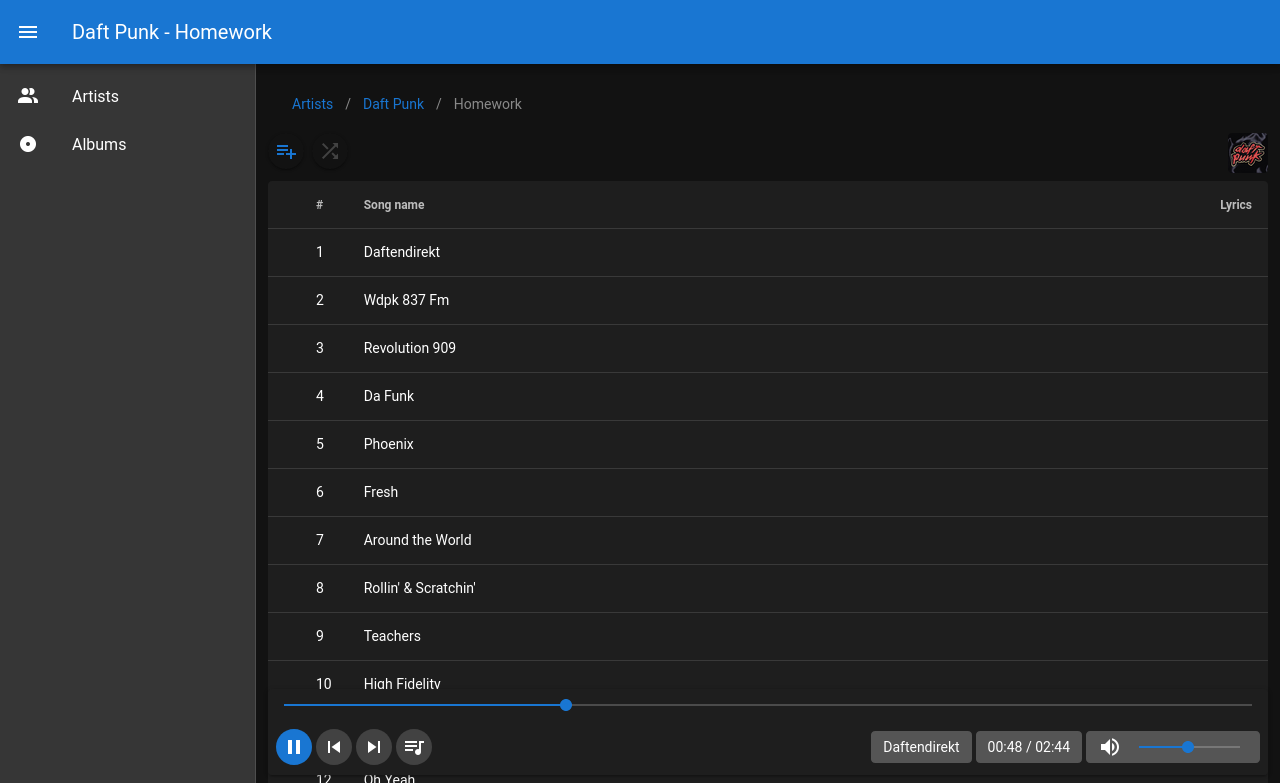Select the Wdpk 837 Fm track
This screenshot has height=783, width=1280.
coord(768,301)
